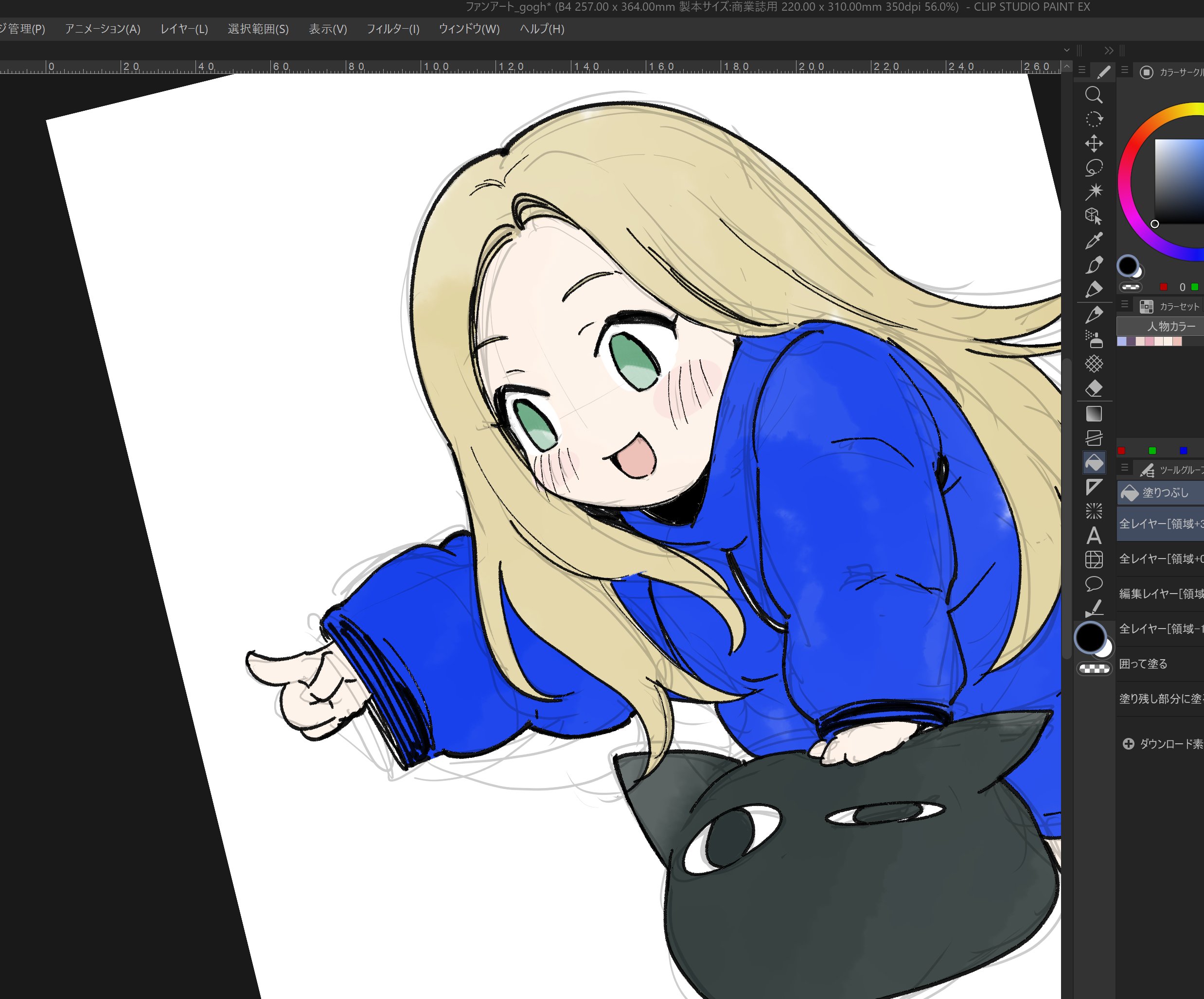The height and width of the screenshot is (999, 1204).
Task: Open the レイヤー(L) menu
Action: [x=184, y=29]
